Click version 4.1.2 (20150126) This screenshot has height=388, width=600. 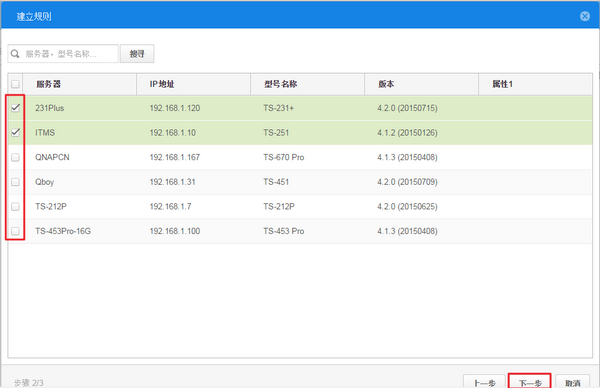click(407, 132)
